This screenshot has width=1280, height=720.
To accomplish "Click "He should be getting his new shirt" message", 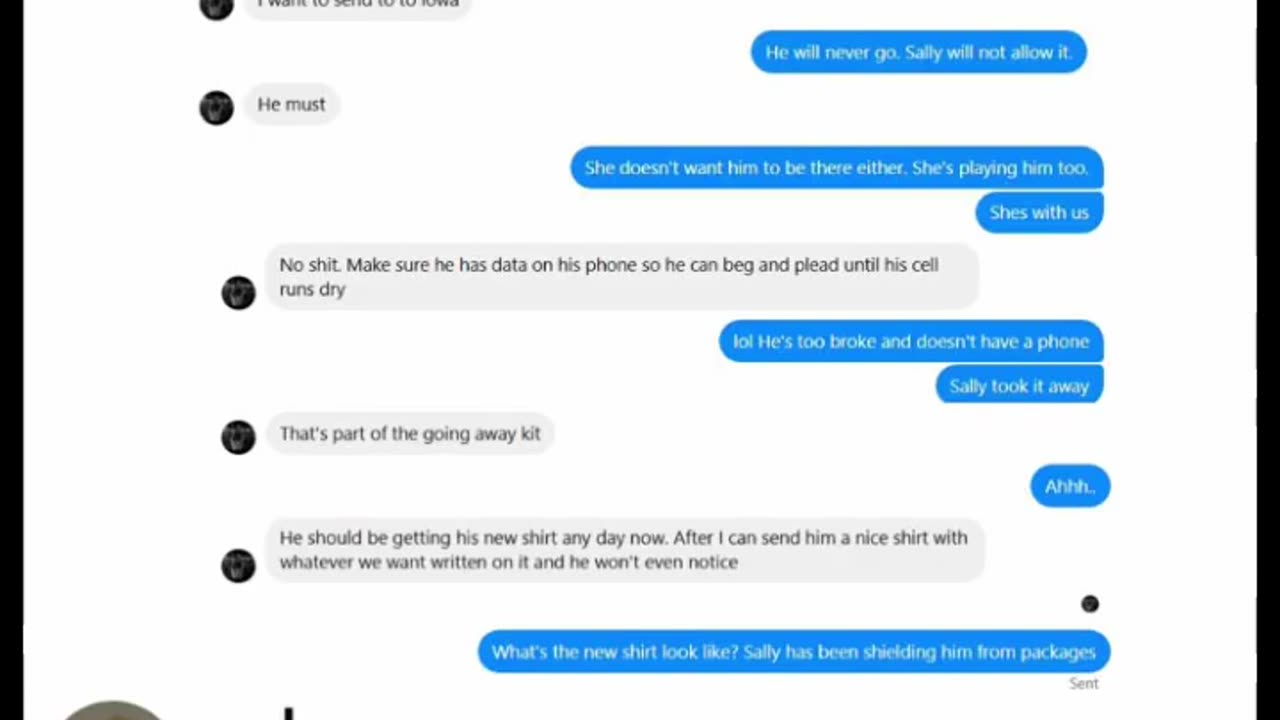I will [x=624, y=550].
